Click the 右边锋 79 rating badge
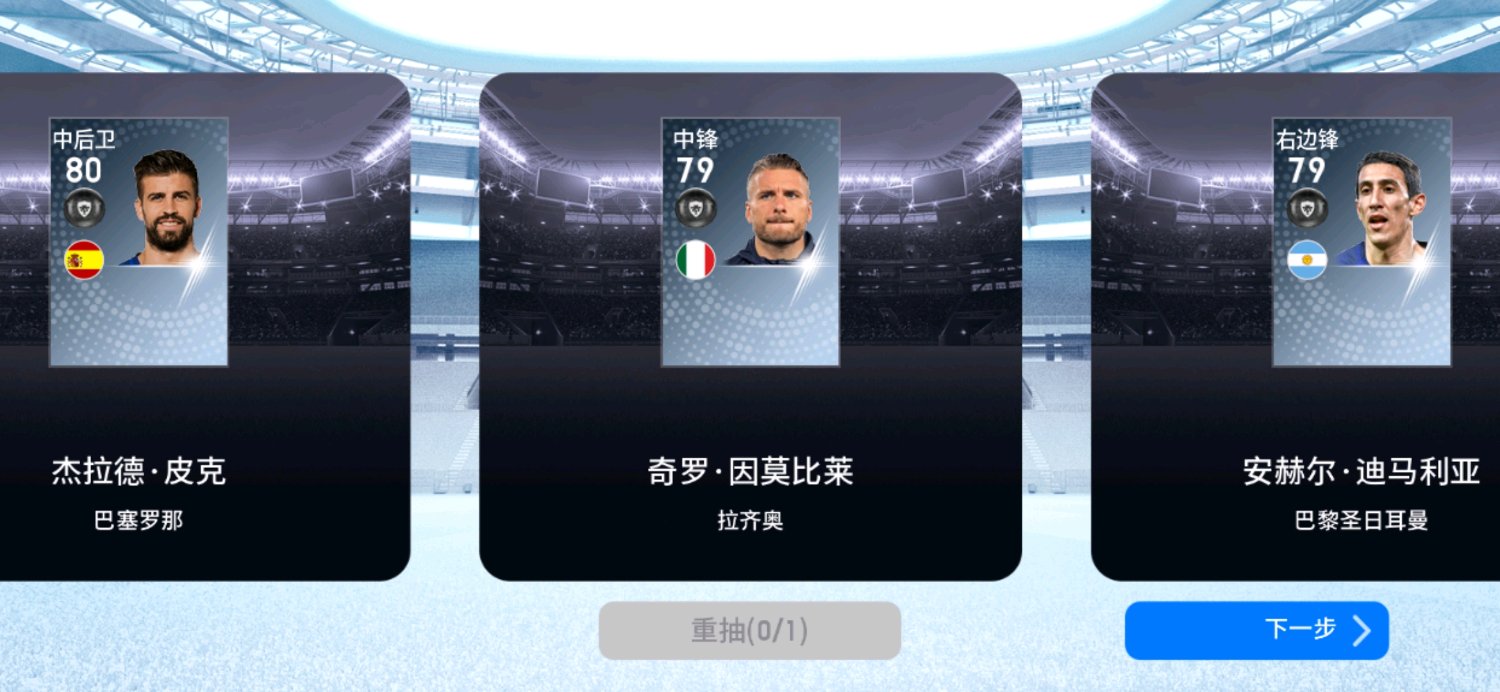The height and width of the screenshot is (692, 1500). [x=1307, y=156]
